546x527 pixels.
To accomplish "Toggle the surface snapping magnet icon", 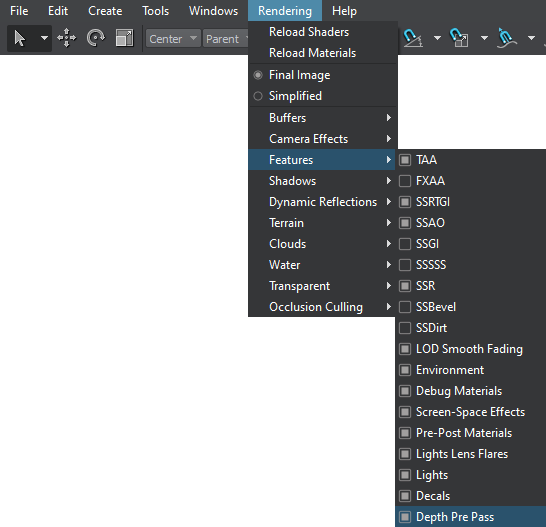I will (506, 38).
